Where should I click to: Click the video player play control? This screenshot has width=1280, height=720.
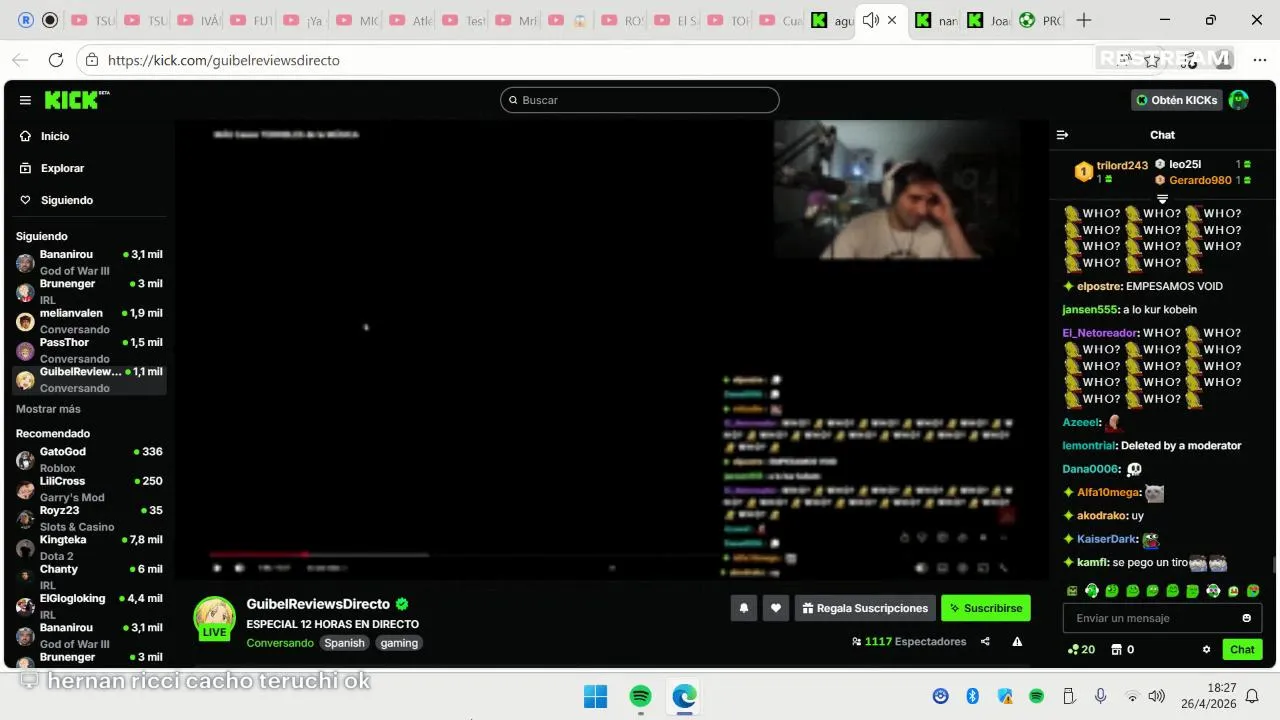(218, 568)
